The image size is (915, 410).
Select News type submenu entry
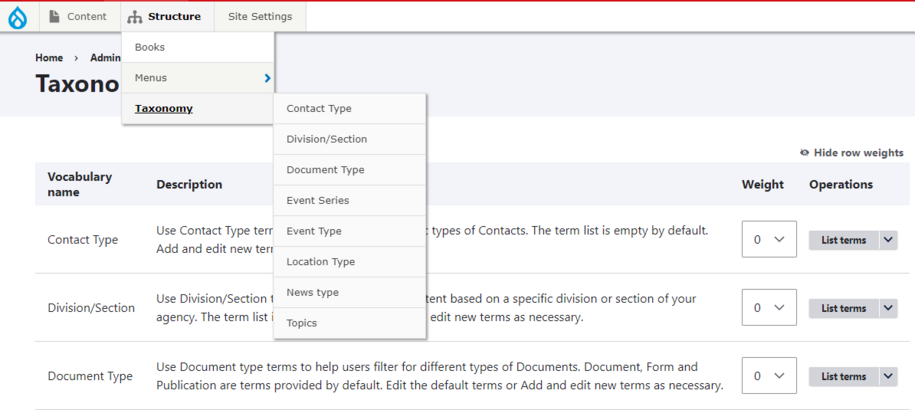tap(312, 292)
